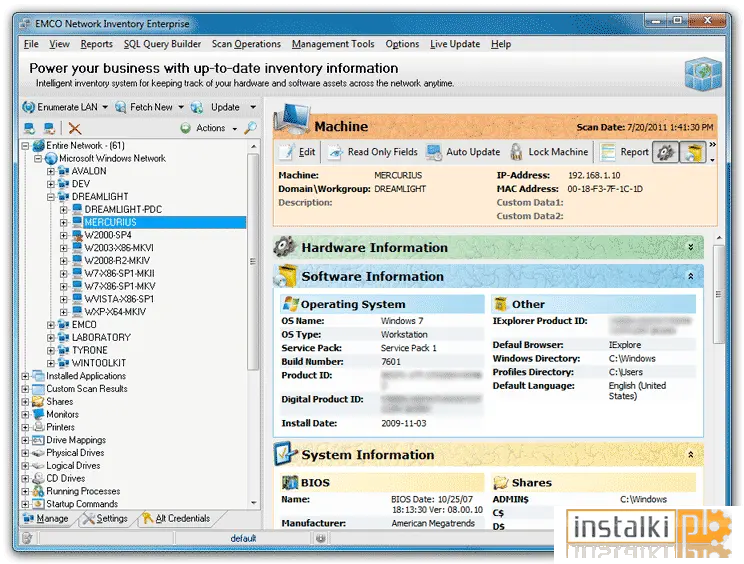
Task: Switch to the Alt Credentials tab
Action: pos(177,518)
